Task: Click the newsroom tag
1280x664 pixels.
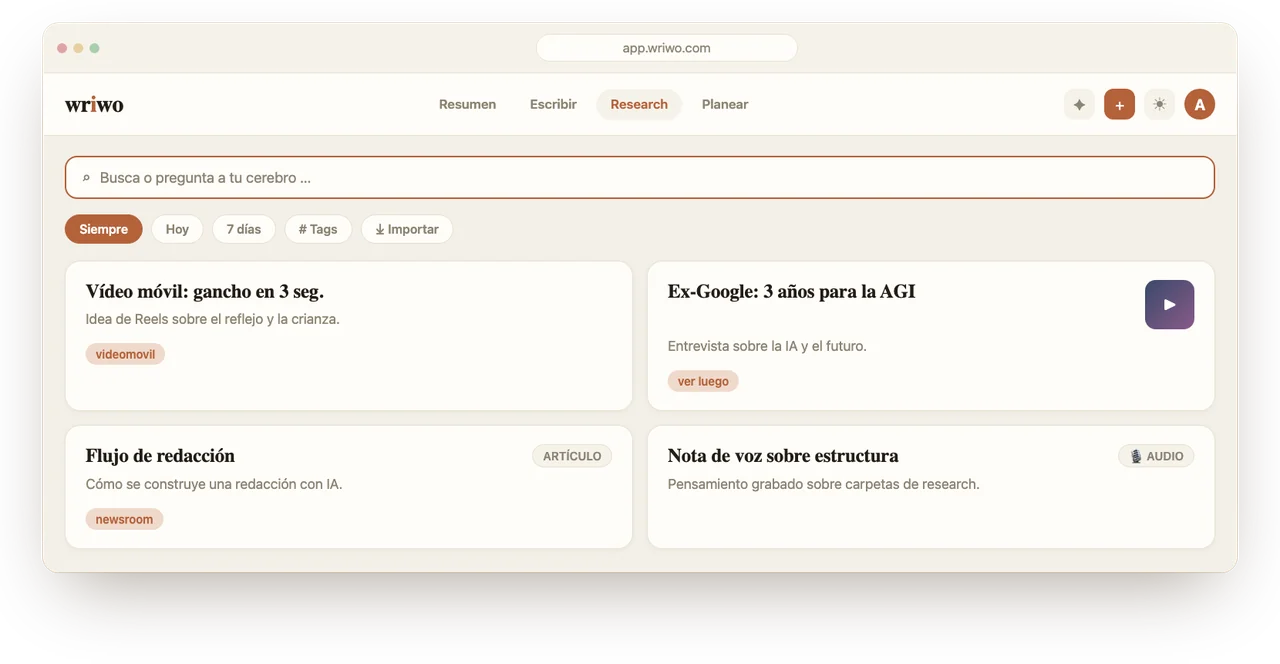Action: [124, 520]
